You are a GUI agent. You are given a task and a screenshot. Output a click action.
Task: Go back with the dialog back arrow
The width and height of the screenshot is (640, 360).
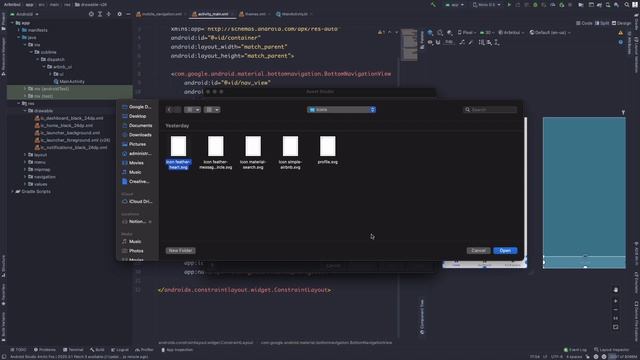170,110
